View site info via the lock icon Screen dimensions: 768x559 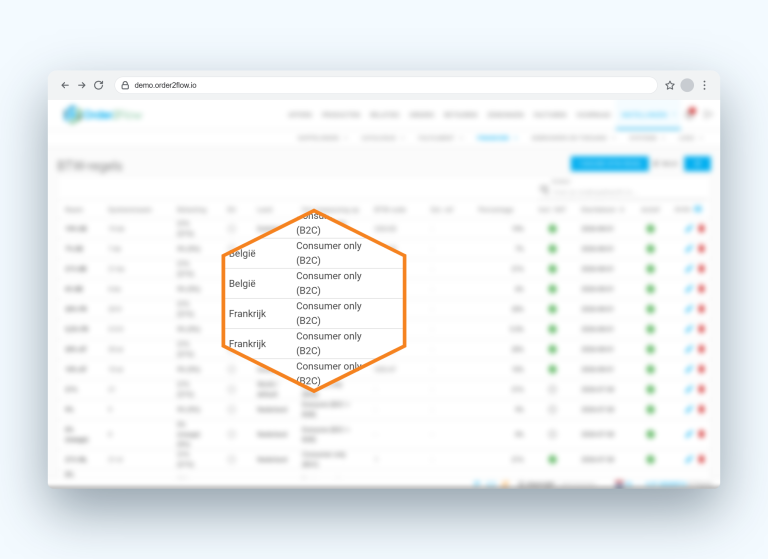click(x=125, y=85)
